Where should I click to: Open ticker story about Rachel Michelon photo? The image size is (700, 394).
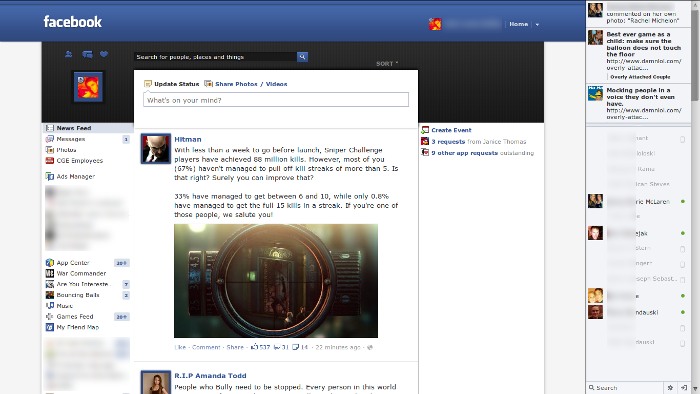638,13
